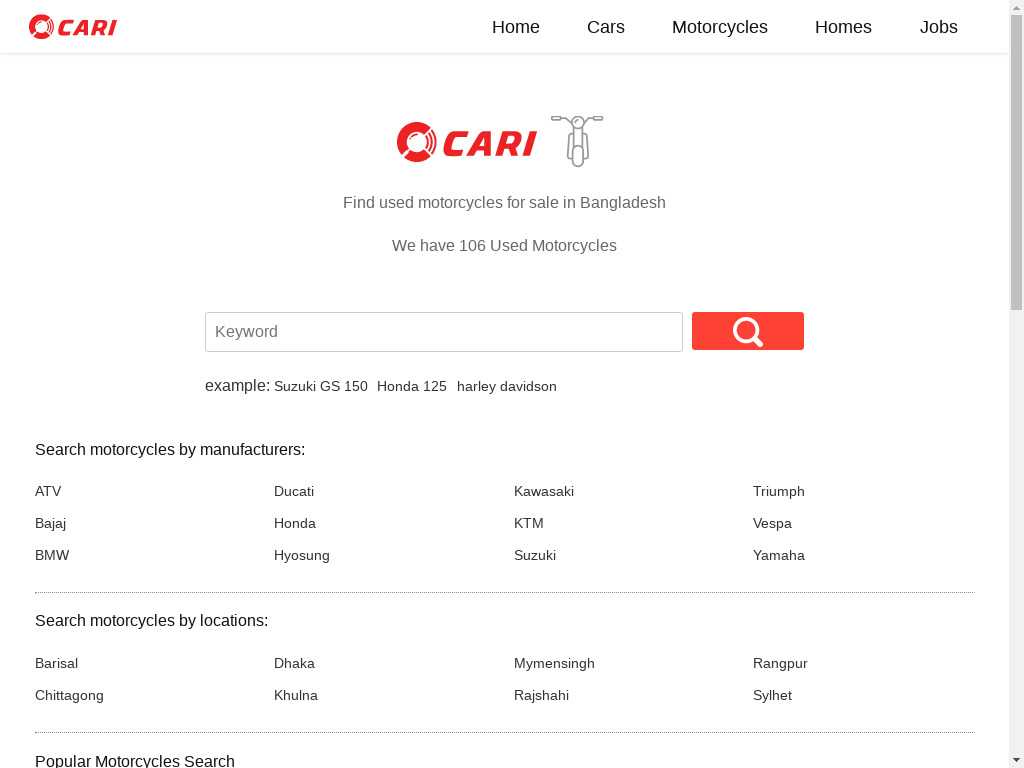Navigate to the Homes section
This screenshot has width=1024, height=768.
pyautogui.click(x=843, y=27)
